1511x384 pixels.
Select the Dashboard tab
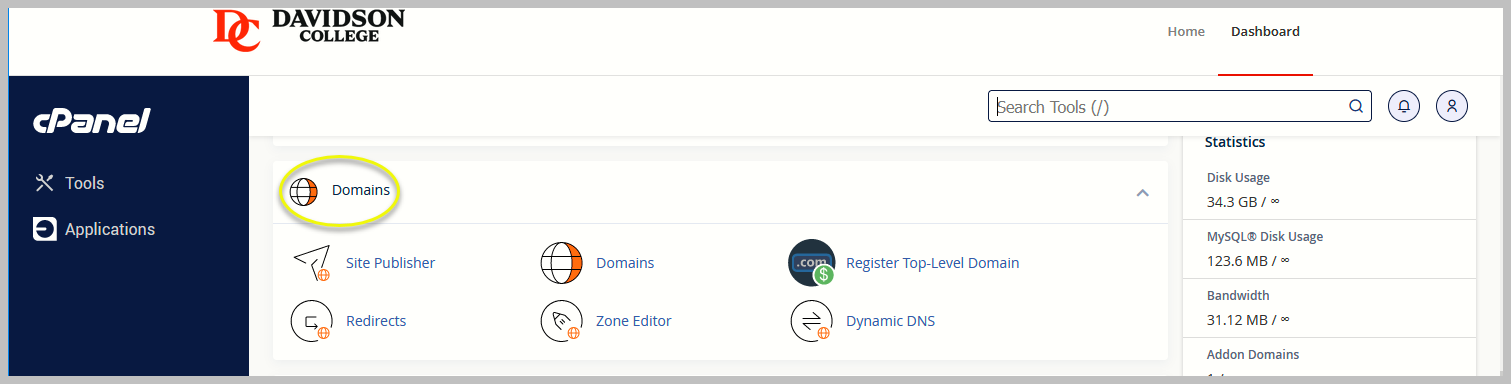click(x=1265, y=31)
